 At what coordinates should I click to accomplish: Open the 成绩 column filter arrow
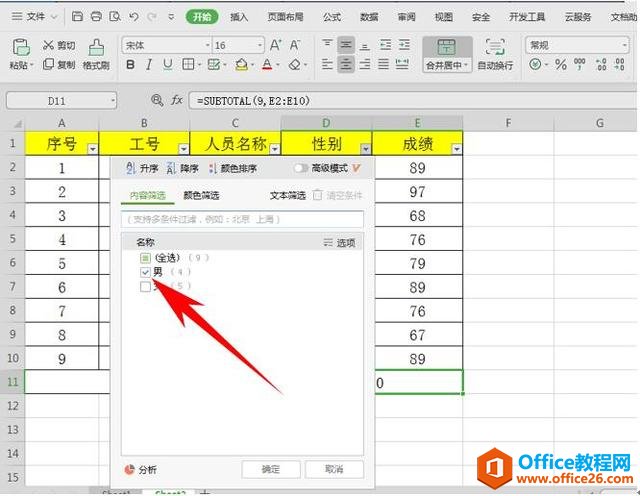pos(457,149)
